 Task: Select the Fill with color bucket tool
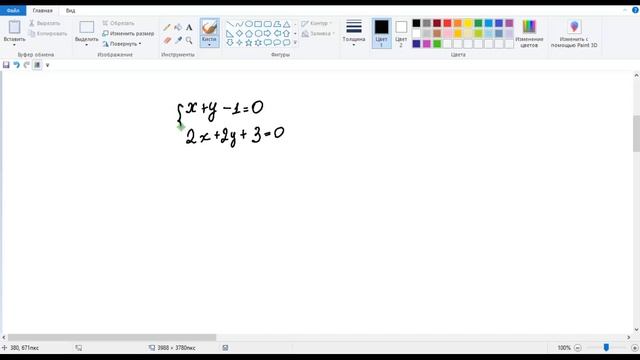pyautogui.click(x=178, y=28)
